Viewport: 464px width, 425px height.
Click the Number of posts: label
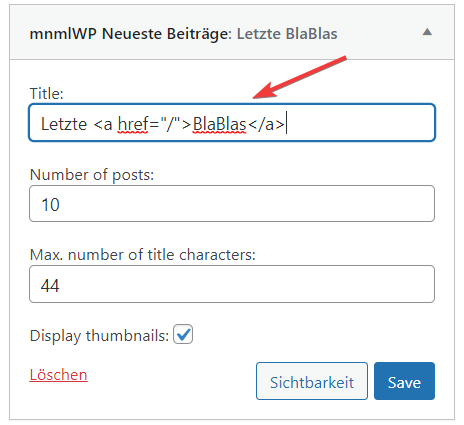(x=92, y=175)
